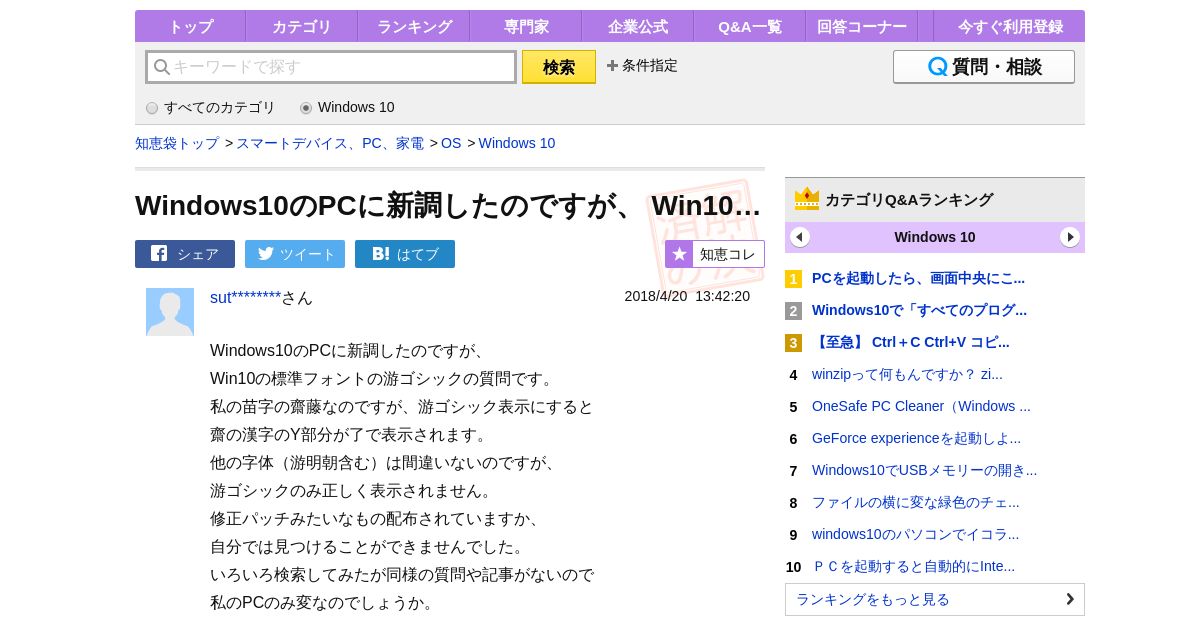This screenshot has height=630, width=1200.
Task: Open ranking item ＰＣを起動すると自動的にInte...
Action: (913, 566)
